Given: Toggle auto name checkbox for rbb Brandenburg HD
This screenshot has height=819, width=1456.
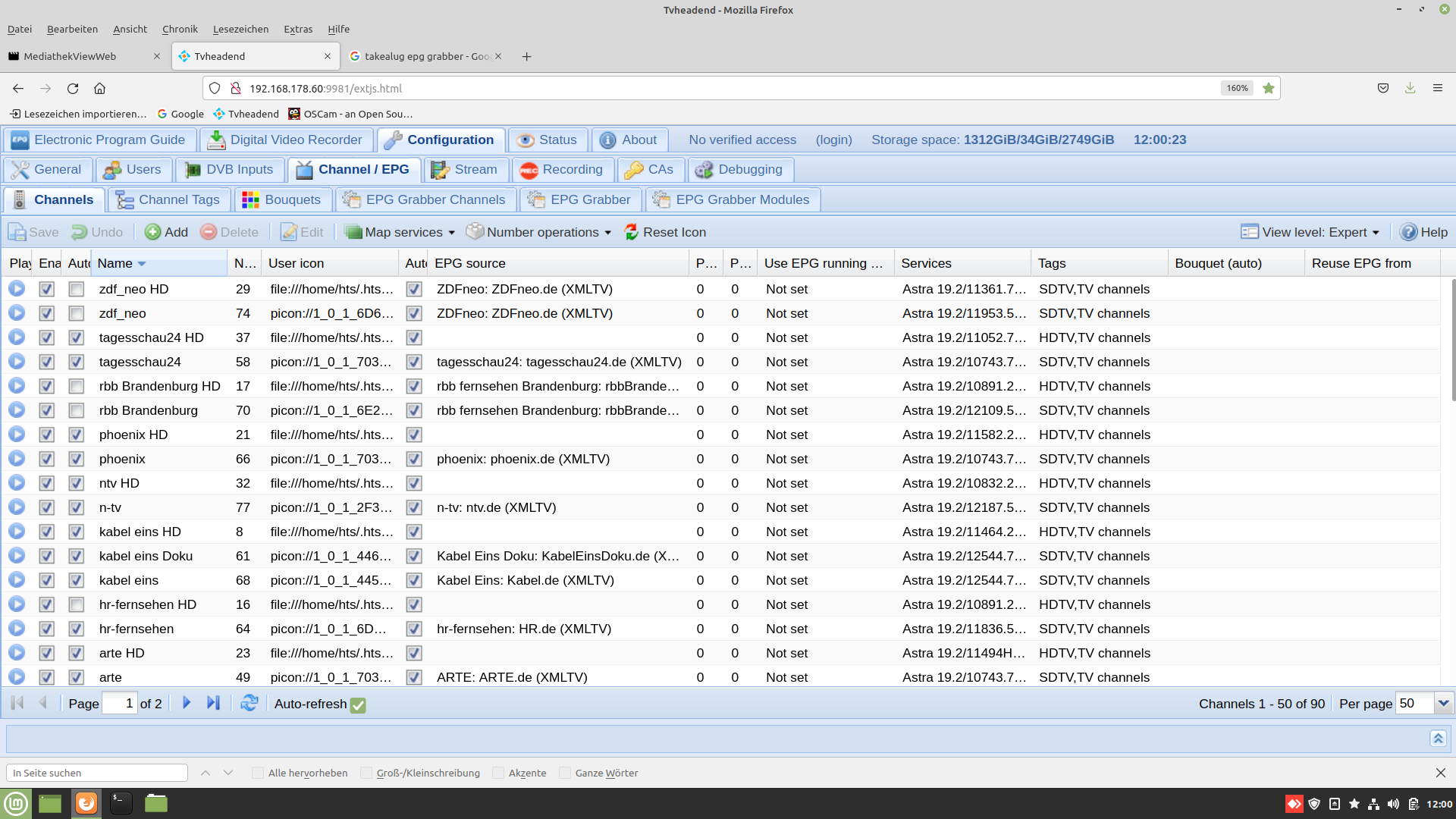Looking at the screenshot, I should tap(76, 386).
